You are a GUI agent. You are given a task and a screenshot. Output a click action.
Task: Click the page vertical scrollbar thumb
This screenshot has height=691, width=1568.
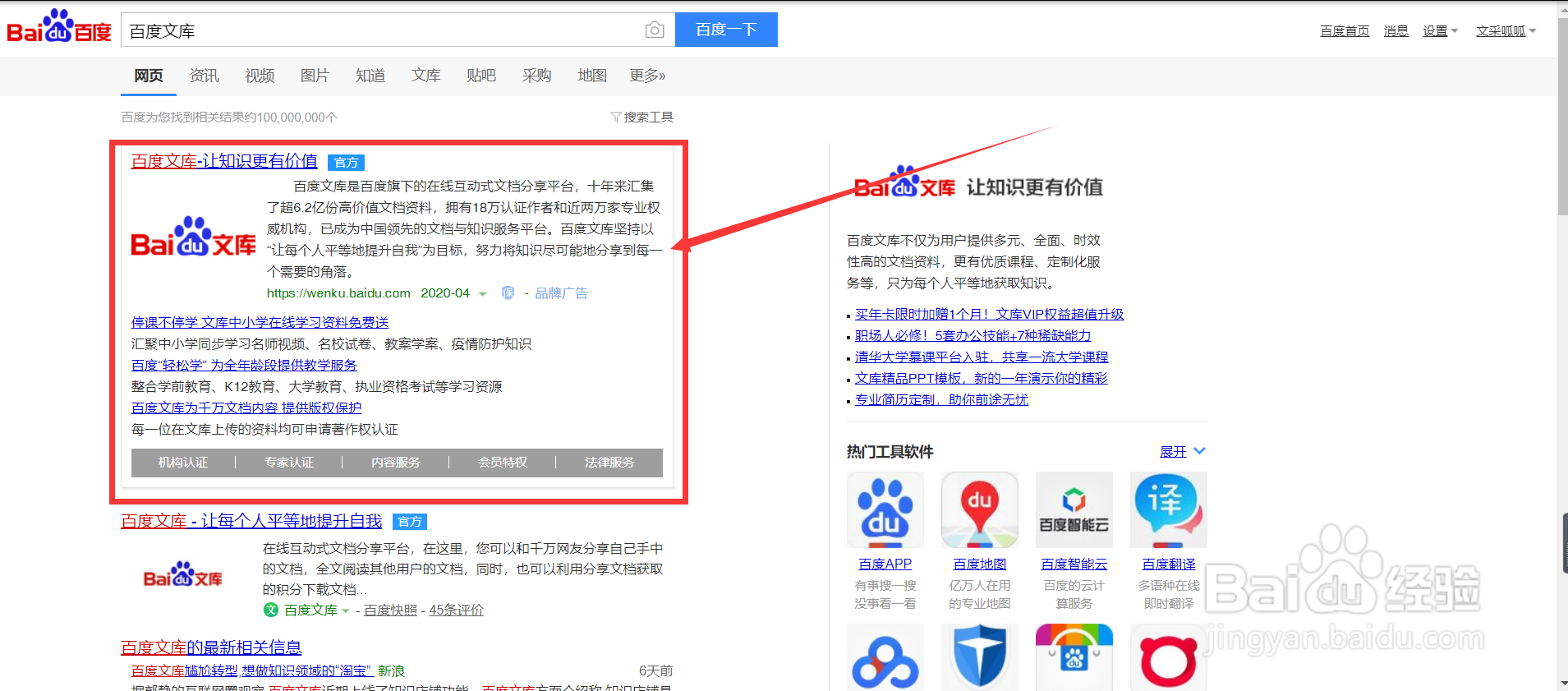point(1562,115)
